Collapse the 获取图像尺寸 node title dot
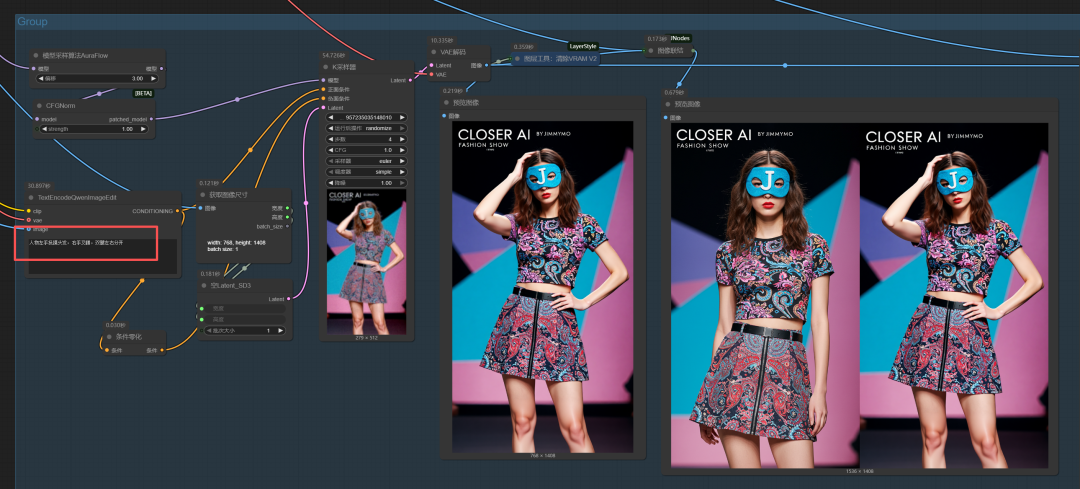 (x=204, y=195)
